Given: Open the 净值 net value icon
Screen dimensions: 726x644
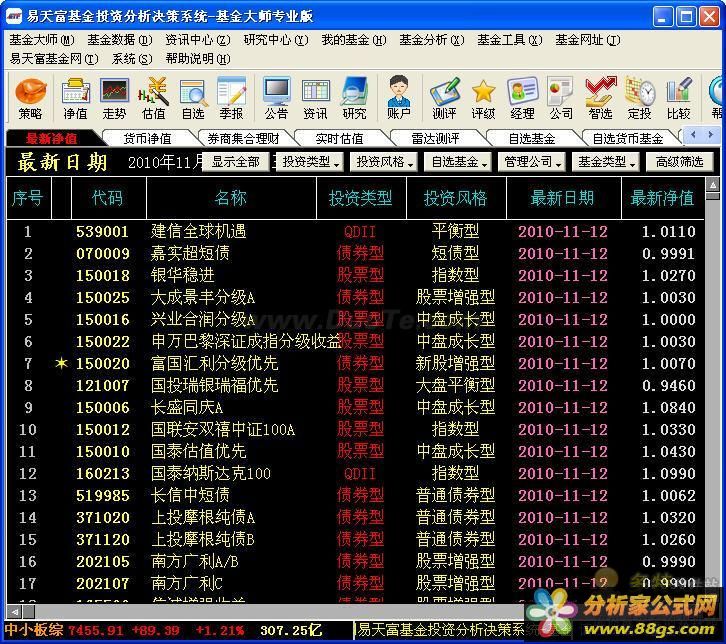Looking at the screenshot, I should coord(75,97).
